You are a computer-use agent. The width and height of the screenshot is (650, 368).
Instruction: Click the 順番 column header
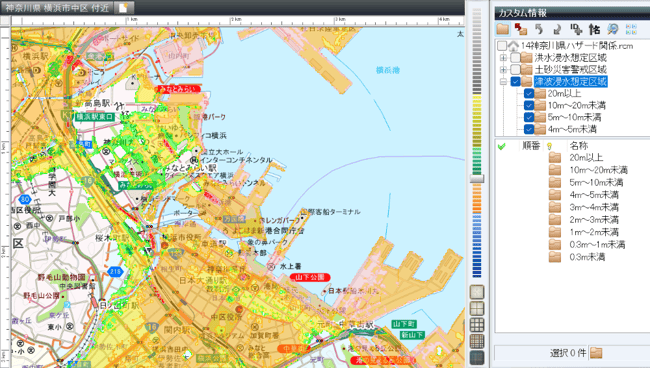coord(531,146)
